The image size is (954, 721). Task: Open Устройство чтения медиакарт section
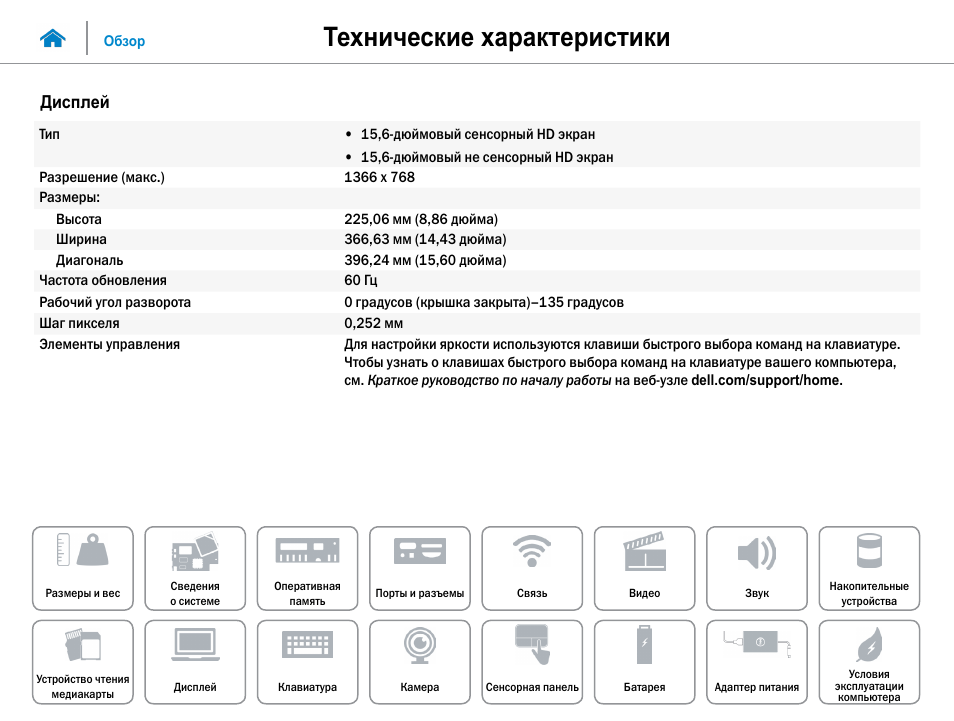click(83, 662)
